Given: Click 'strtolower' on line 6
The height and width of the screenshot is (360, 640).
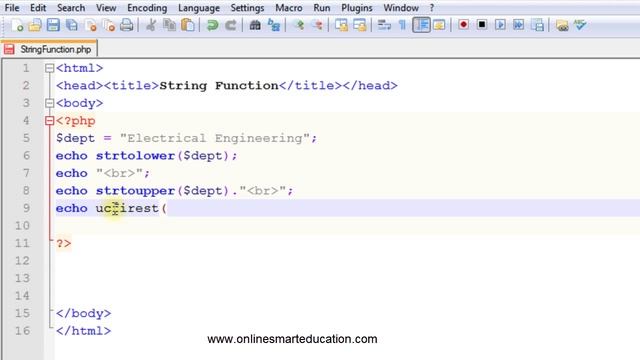Looking at the screenshot, I should [x=136, y=156].
